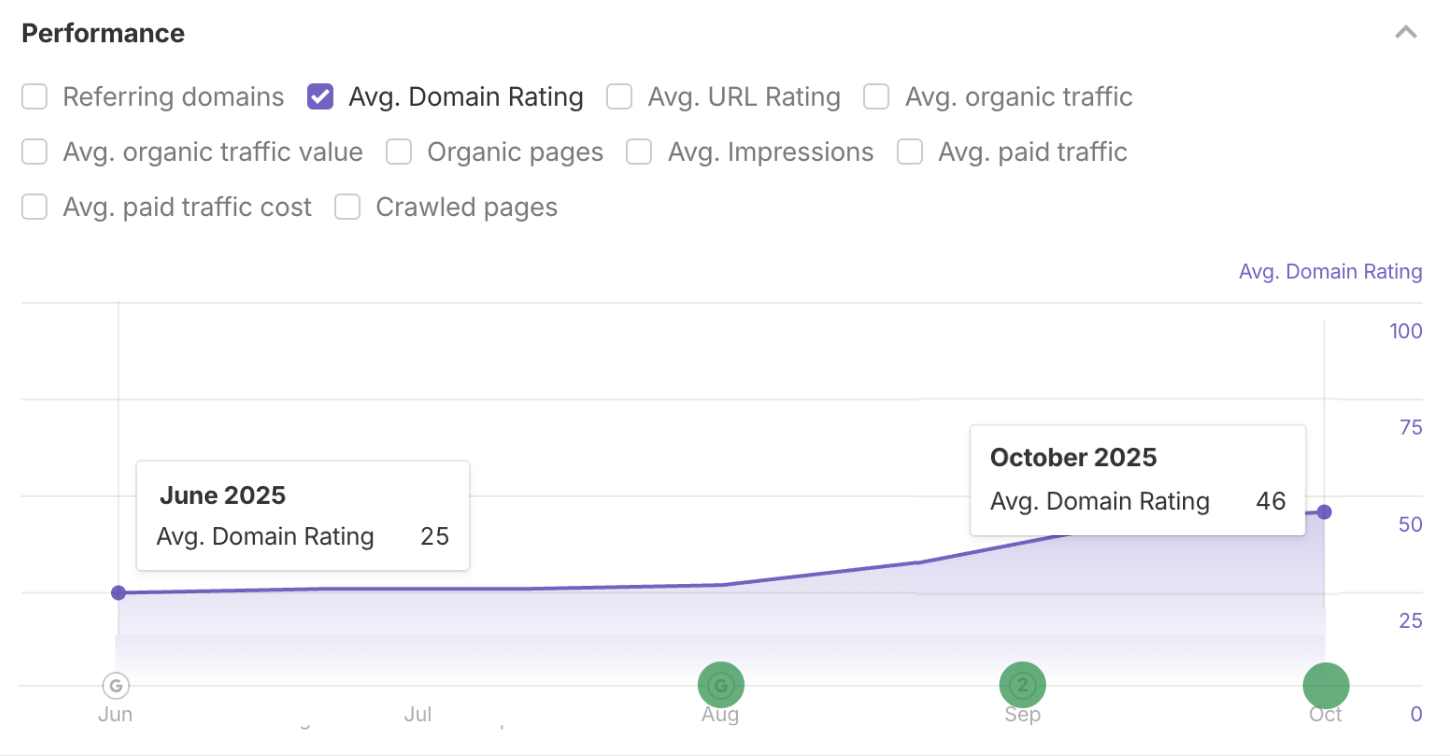The height and width of the screenshot is (756, 1450).
Task: Click the Jul x-axis label
Action: [418, 714]
